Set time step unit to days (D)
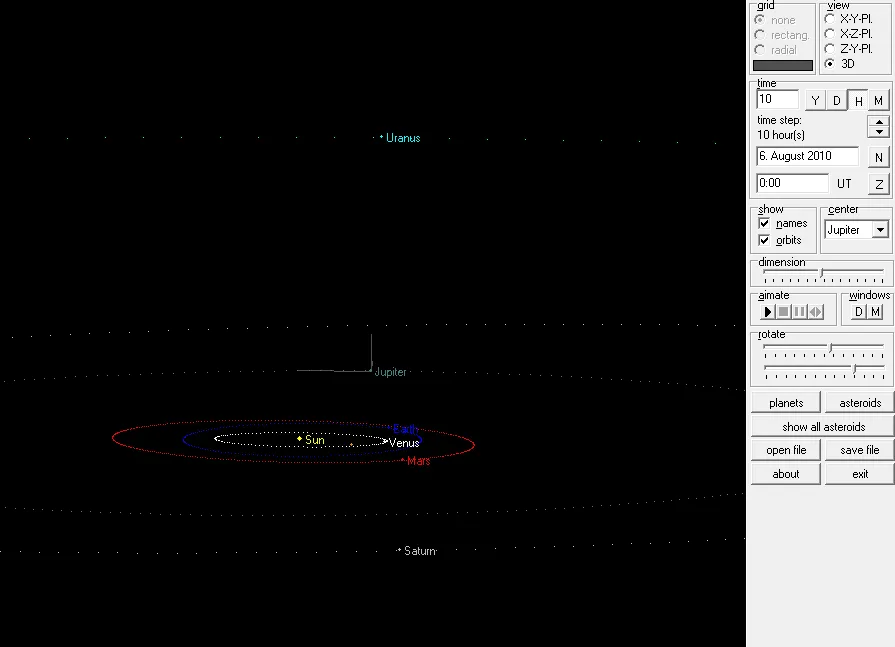895x647 pixels. coord(837,101)
